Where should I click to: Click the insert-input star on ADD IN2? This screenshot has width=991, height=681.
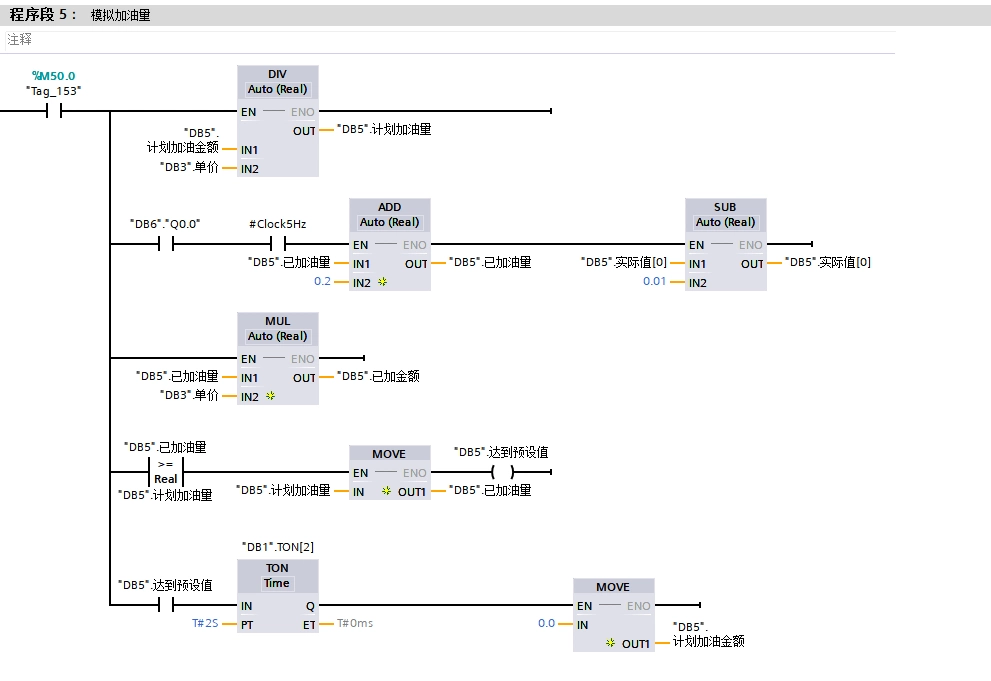click(x=382, y=282)
